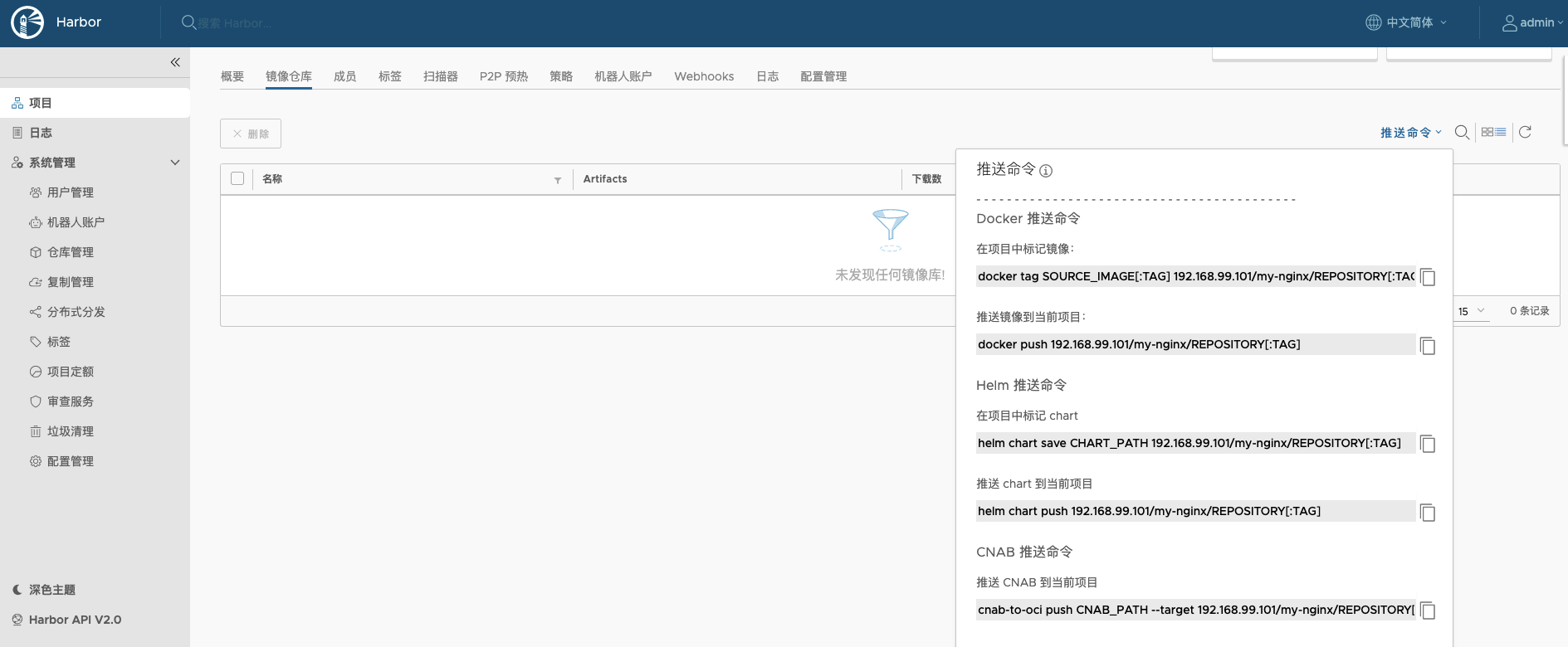Refresh the repository list

click(1525, 132)
